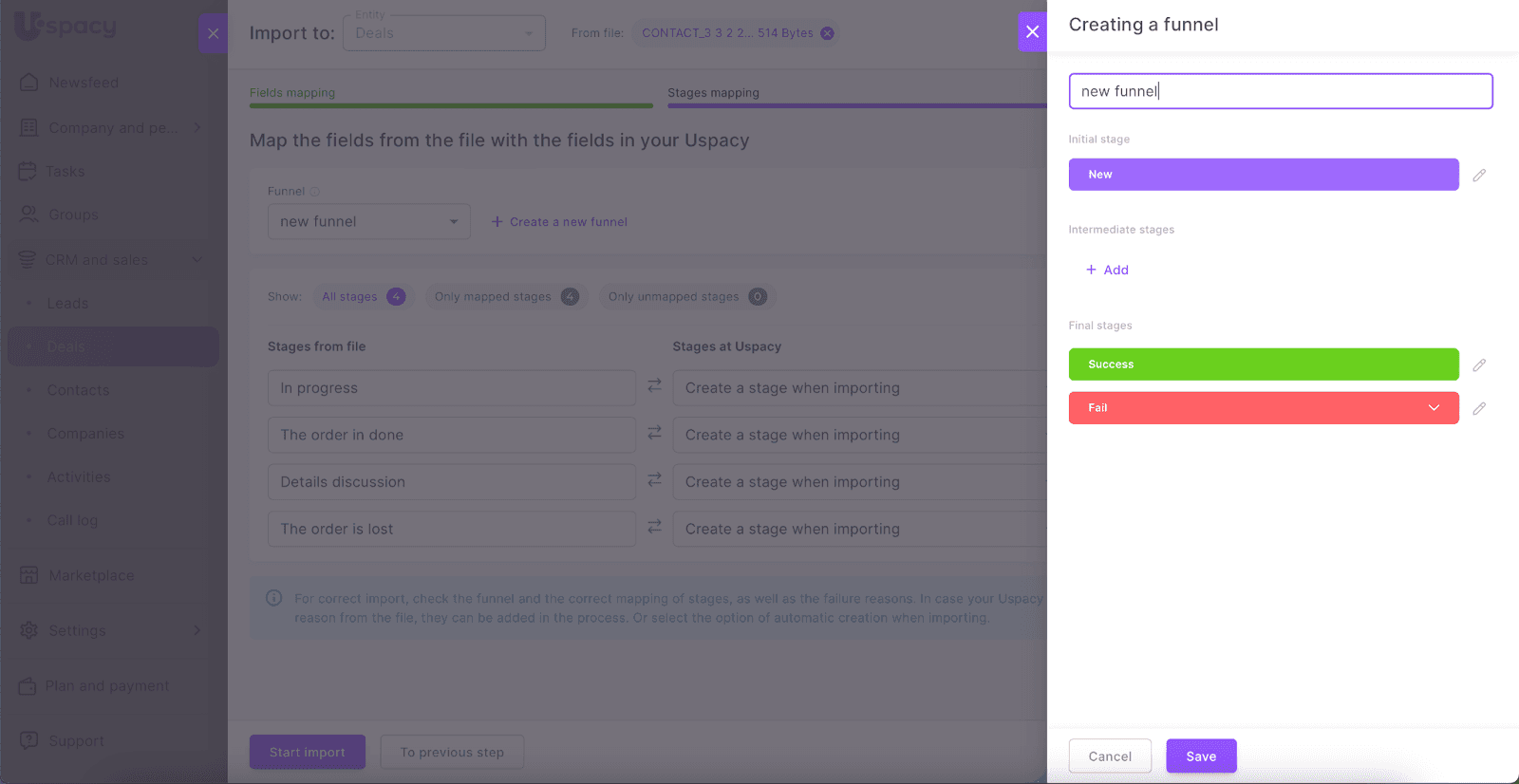This screenshot has width=1519, height=784.
Task: Click Create a new funnel link
Action: (559, 222)
